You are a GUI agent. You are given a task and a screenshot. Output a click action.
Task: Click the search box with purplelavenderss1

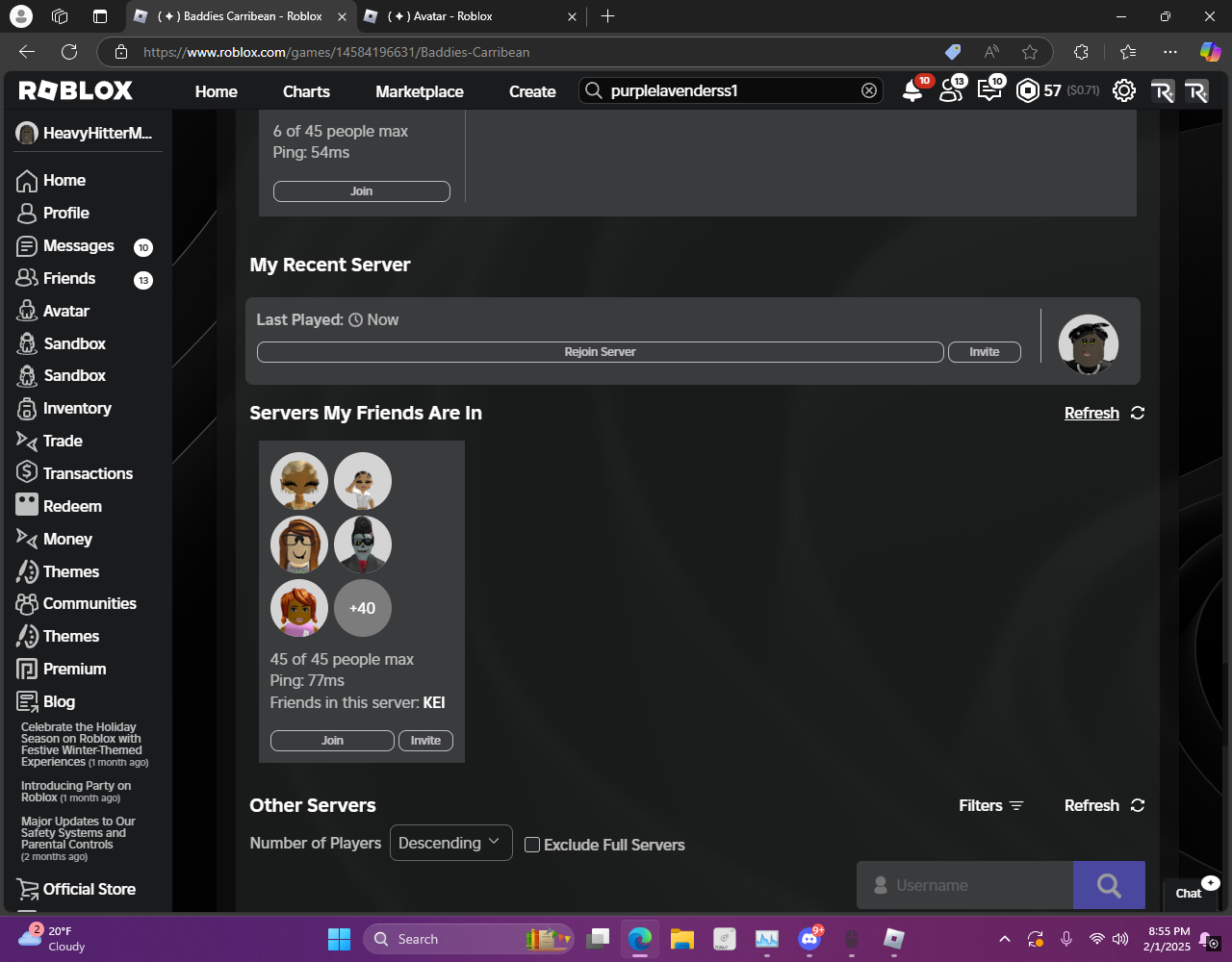pos(731,90)
